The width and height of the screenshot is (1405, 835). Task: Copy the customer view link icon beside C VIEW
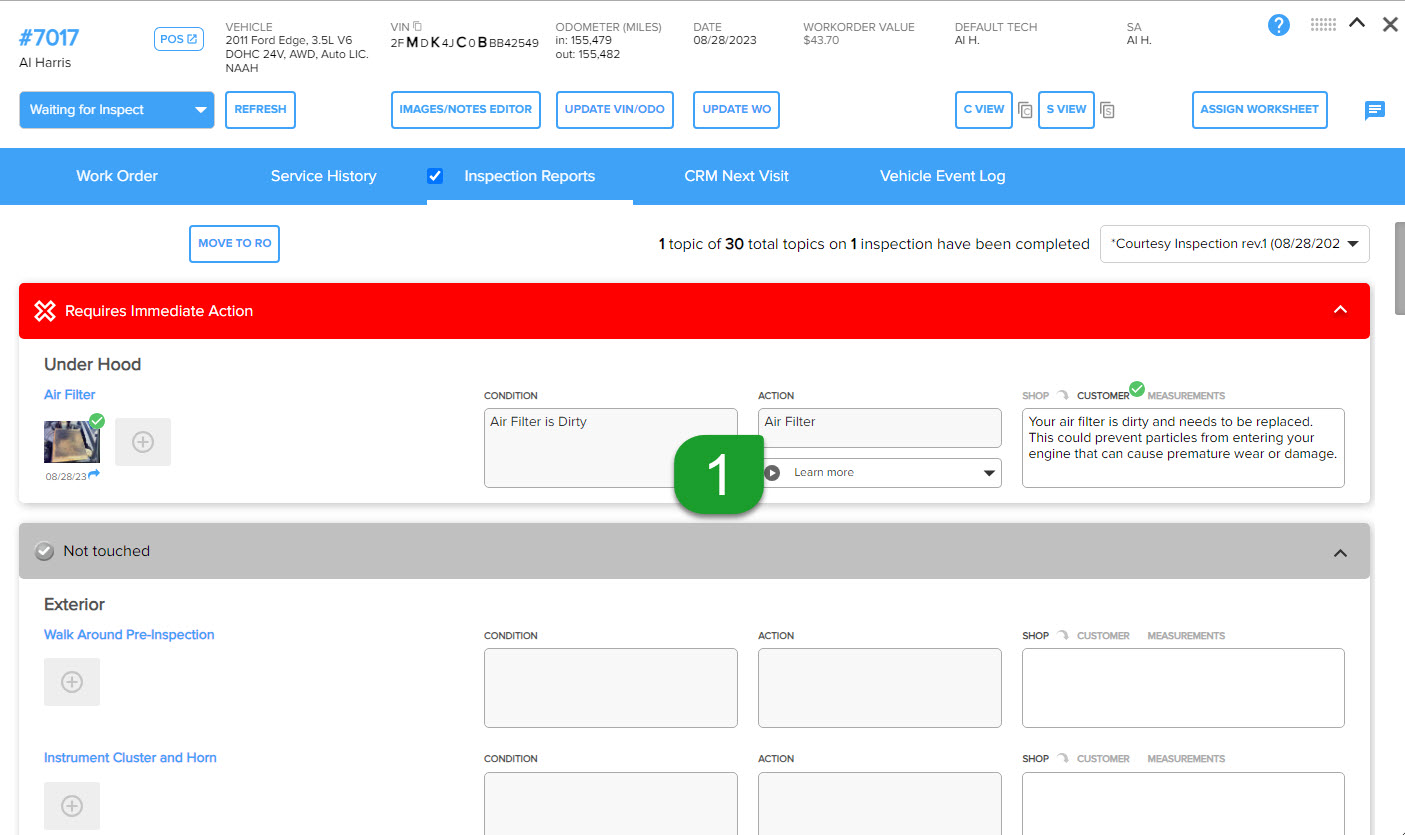[1025, 110]
